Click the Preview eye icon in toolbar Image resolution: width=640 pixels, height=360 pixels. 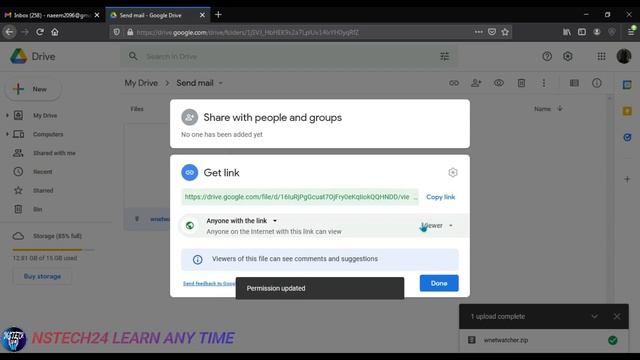tap(499, 83)
